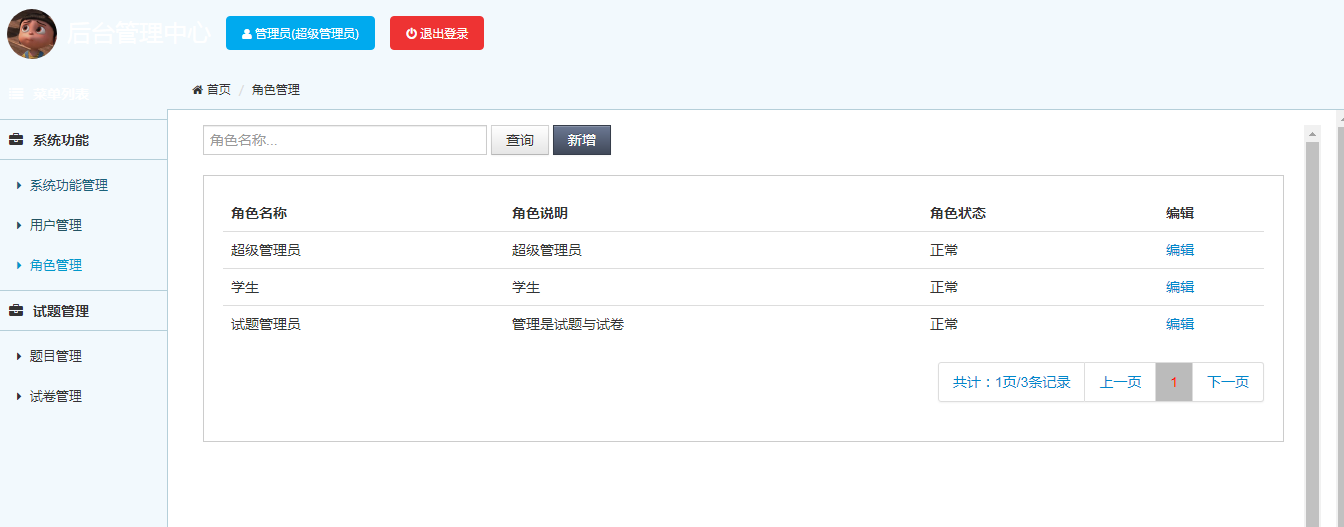Click the home icon in breadcrumb
This screenshot has width=1344, height=527.
click(x=198, y=90)
